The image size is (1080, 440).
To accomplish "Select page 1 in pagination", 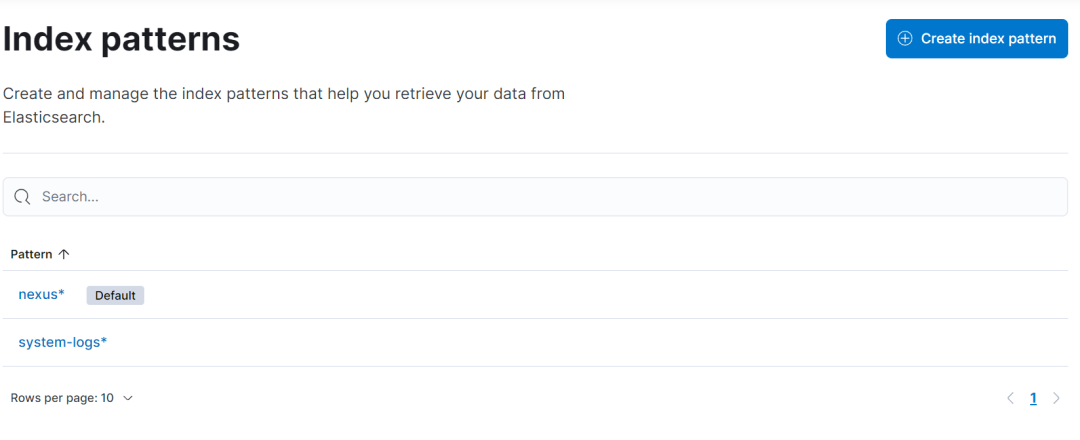I will point(1033,398).
